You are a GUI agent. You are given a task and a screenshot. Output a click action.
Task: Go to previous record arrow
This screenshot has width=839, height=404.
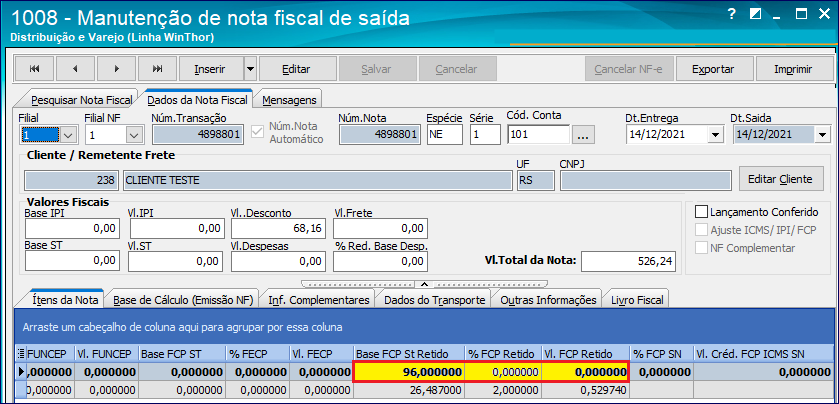pyautogui.click(x=75, y=69)
